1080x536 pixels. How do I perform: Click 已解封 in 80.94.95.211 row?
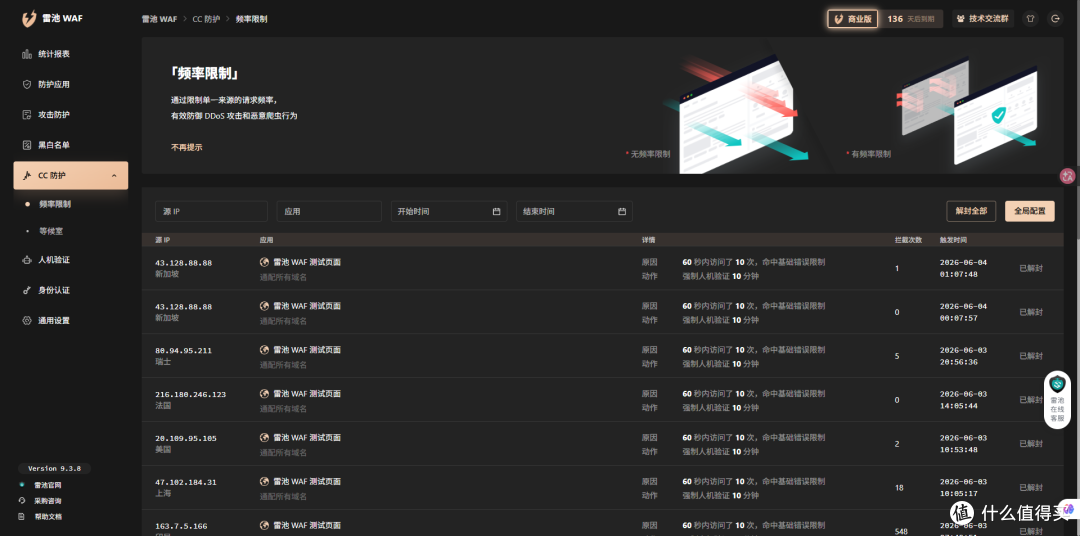pos(1031,356)
